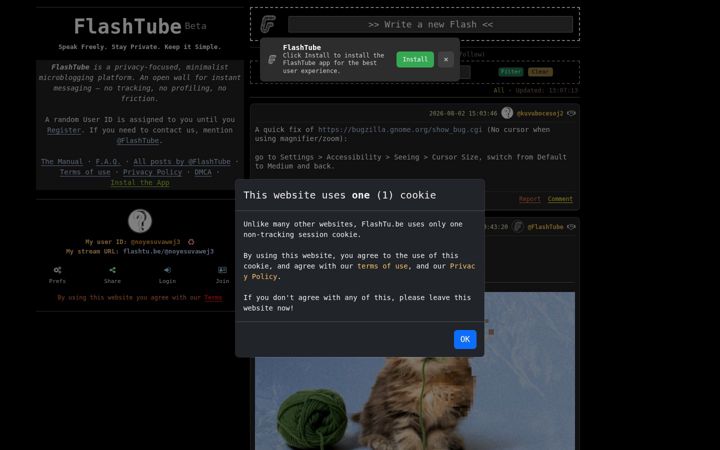Click my question-mark avatar in the sidebar
720x450 pixels.
[140, 221]
